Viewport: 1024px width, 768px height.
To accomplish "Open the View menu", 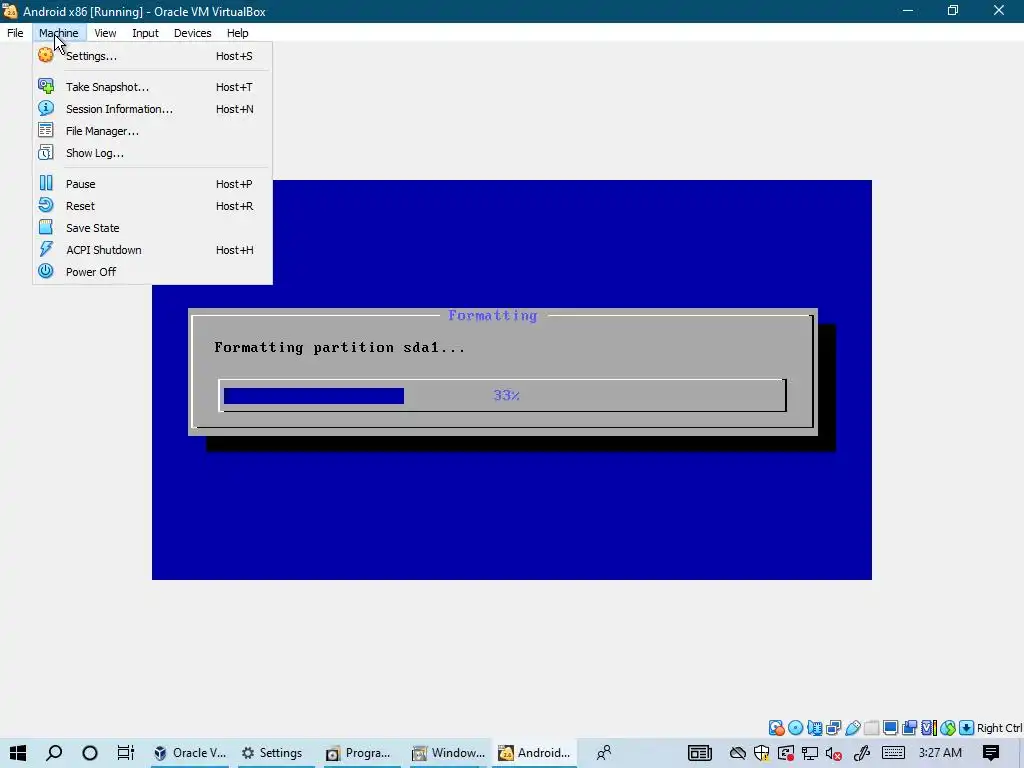I will pyautogui.click(x=105, y=33).
